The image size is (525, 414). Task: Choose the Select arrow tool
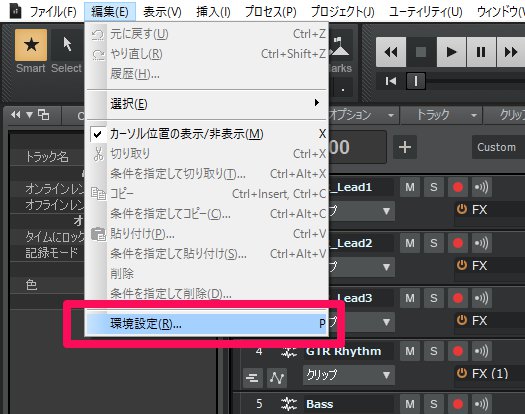point(67,45)
